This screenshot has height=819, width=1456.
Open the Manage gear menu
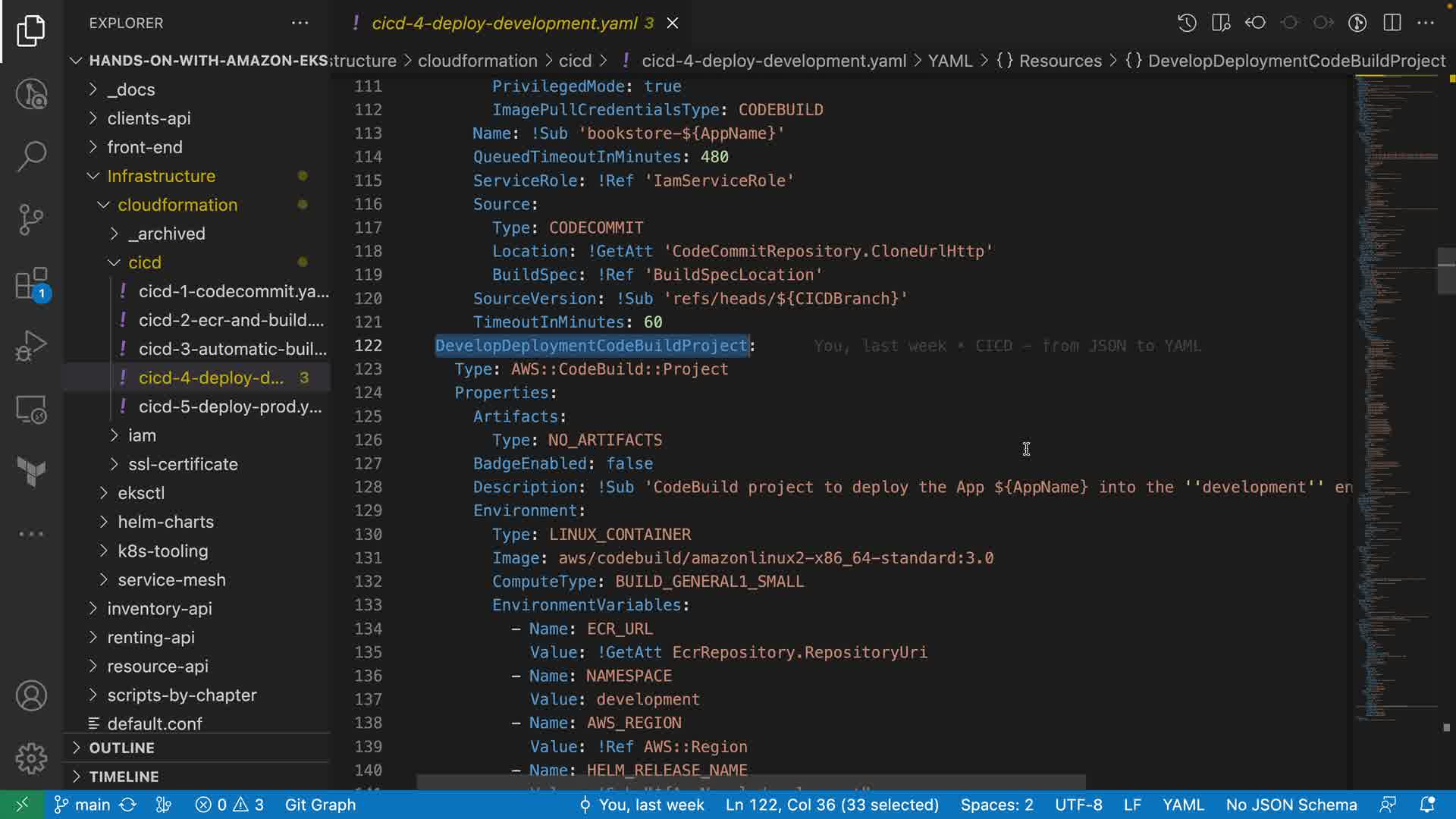pos(31,758)
